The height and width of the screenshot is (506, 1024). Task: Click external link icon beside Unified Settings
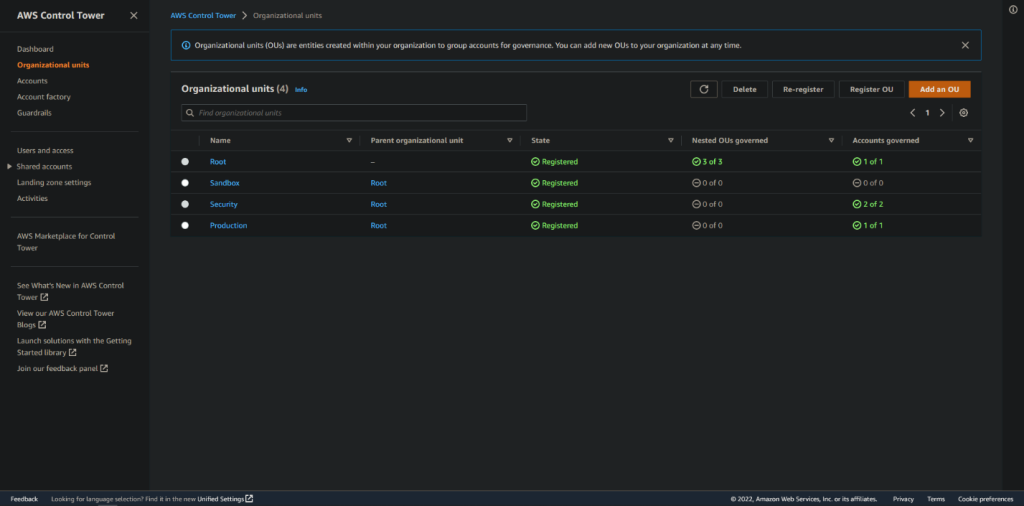pyautogui.click(x=249, y=499)
